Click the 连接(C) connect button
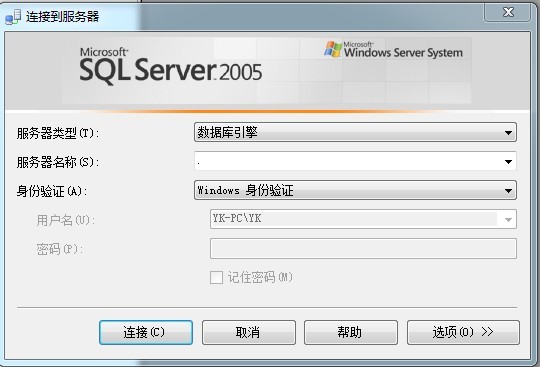 [x=146, y=332]
